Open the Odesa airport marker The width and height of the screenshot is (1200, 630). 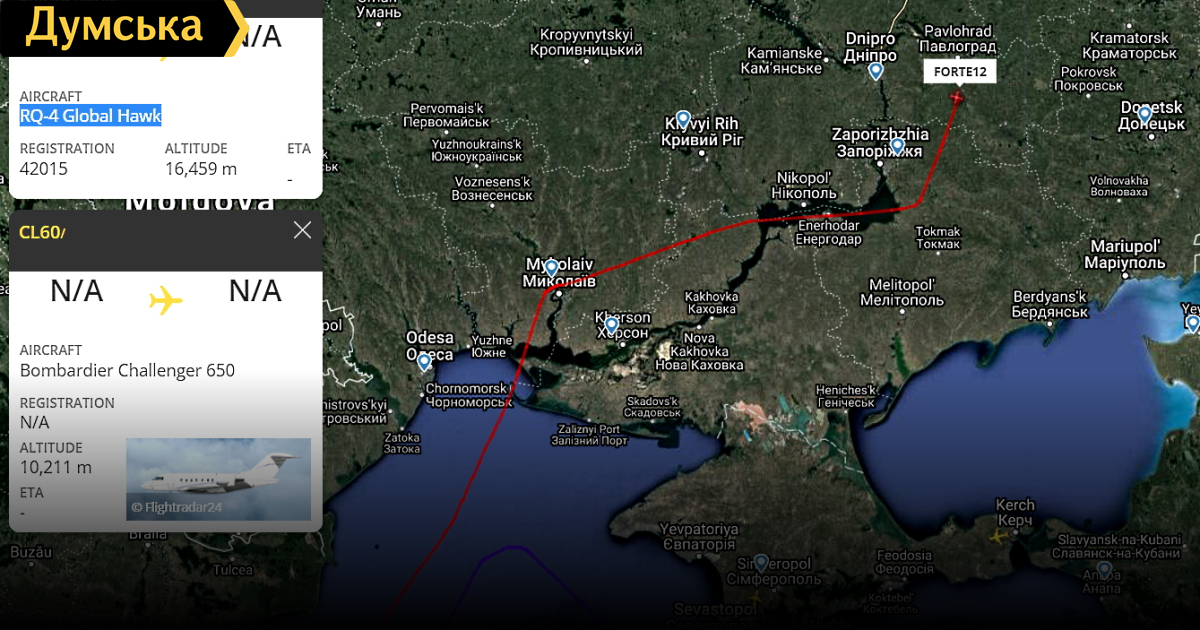pyautogui.click(x=424, y=361)
